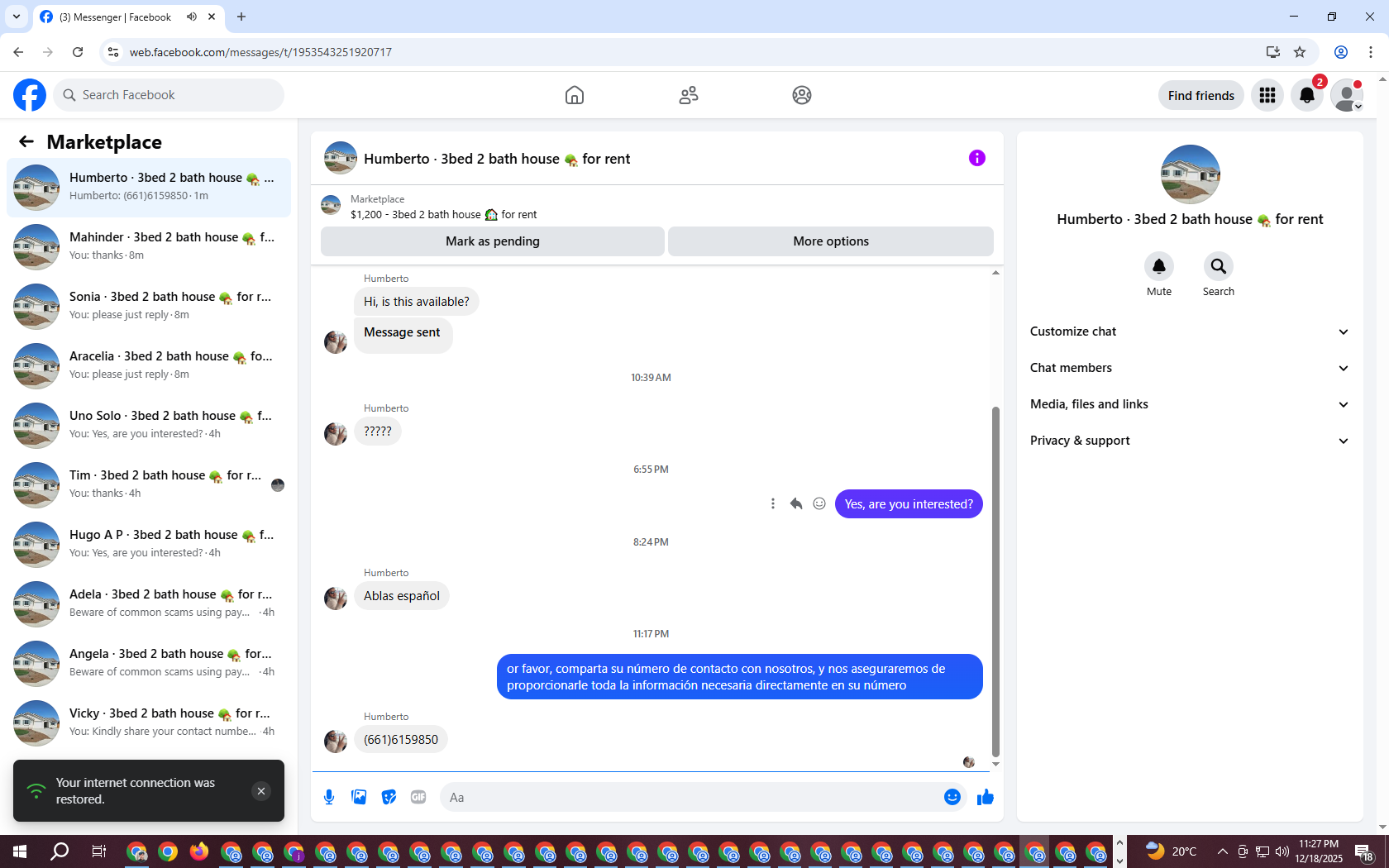This screenshot has height=868, width=1389.
Task: Record a voice clip with the microphone icon
Action: pos(329,797)
